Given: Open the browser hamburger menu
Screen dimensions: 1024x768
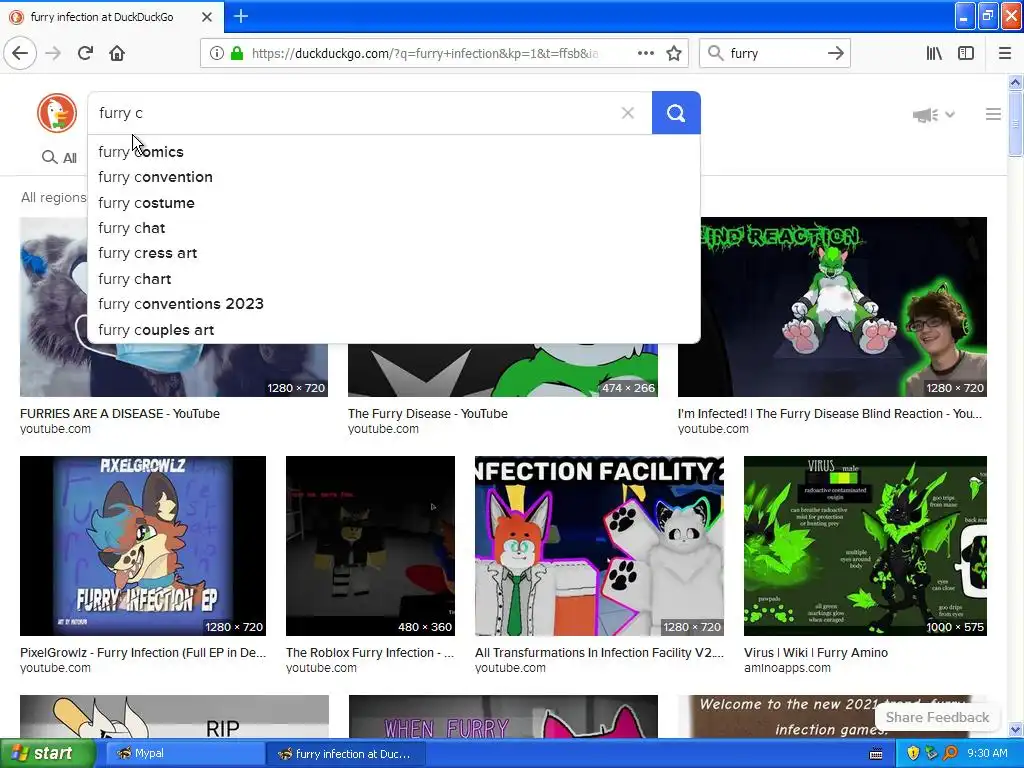Looking at the screenshot, I should click(1005, 53).
